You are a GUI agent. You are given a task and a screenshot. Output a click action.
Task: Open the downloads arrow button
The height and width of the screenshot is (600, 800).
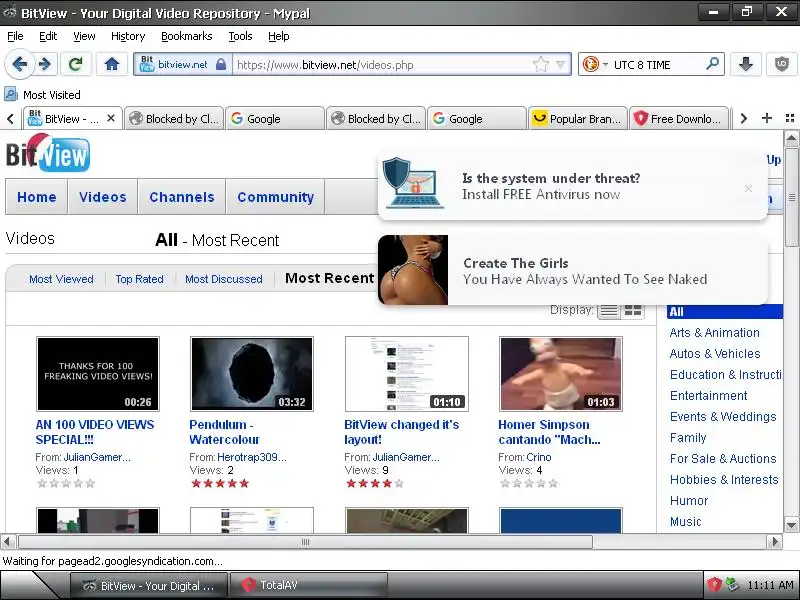coord(745,64)
